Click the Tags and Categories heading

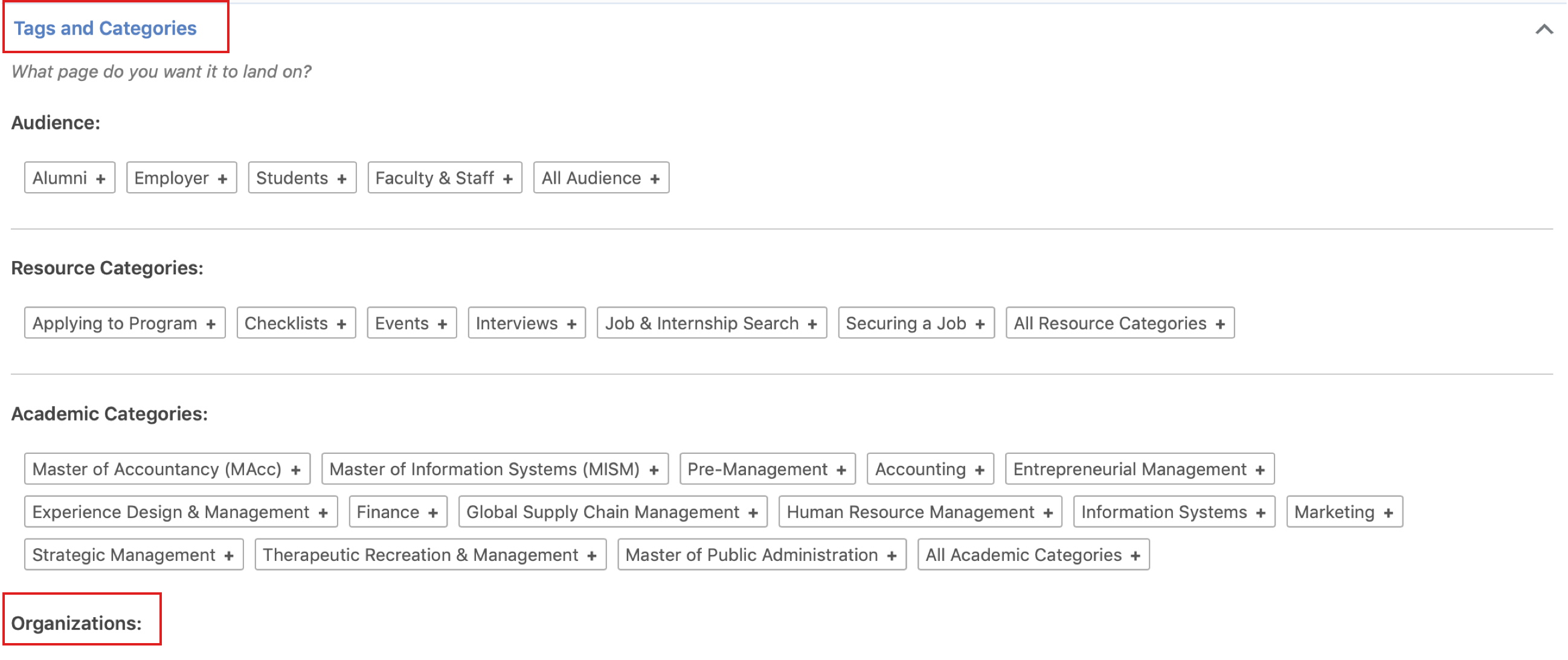click(x=105, y=28)
